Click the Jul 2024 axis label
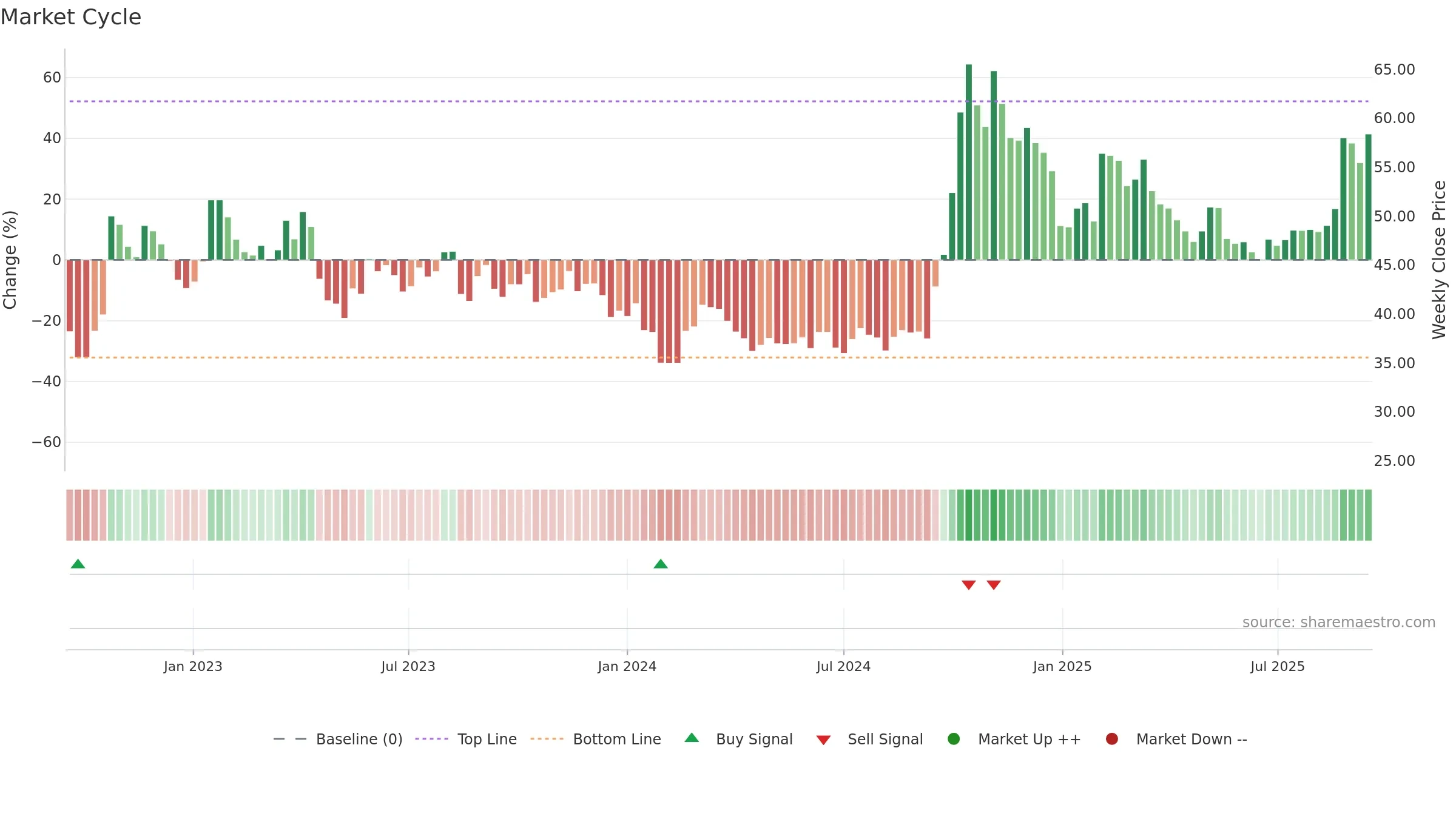The width and height of the screenshot is (1456, 819). [843, 667]
